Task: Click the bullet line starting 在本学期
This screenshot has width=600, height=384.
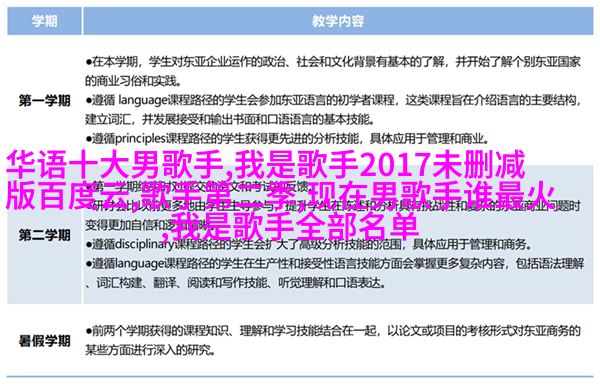Action: [333, 62]
